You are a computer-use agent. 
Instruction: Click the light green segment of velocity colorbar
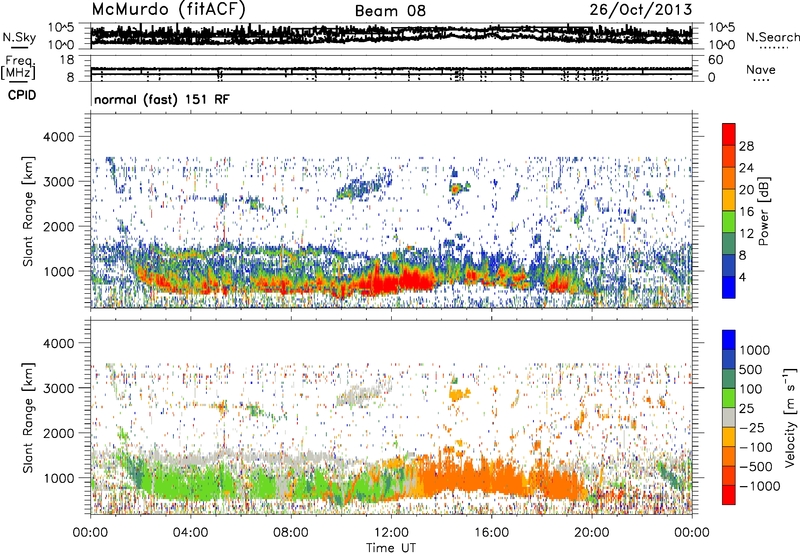[x=729, y=398]
